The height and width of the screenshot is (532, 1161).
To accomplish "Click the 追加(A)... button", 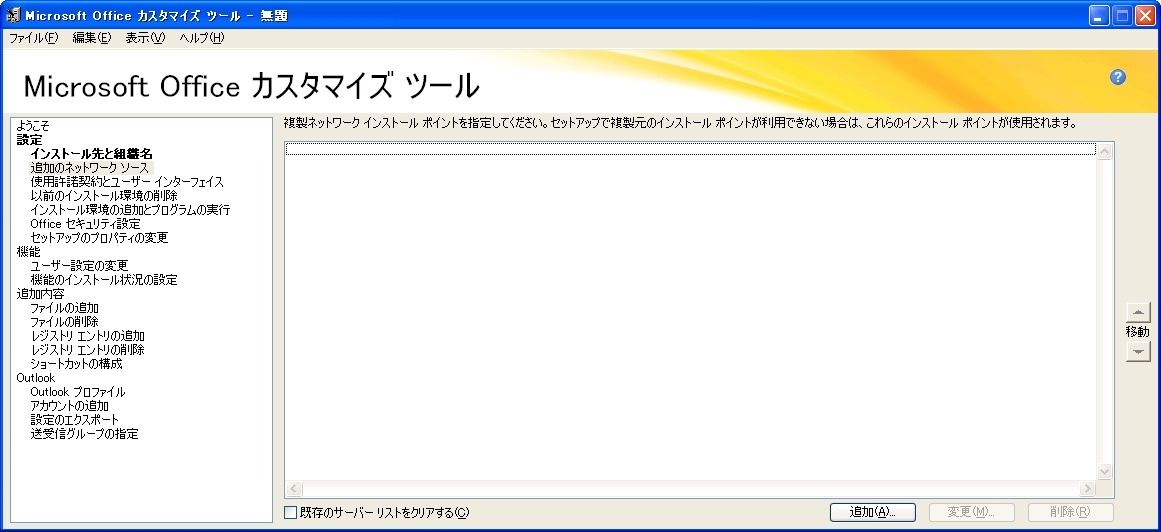I will (x=872, y=512).
